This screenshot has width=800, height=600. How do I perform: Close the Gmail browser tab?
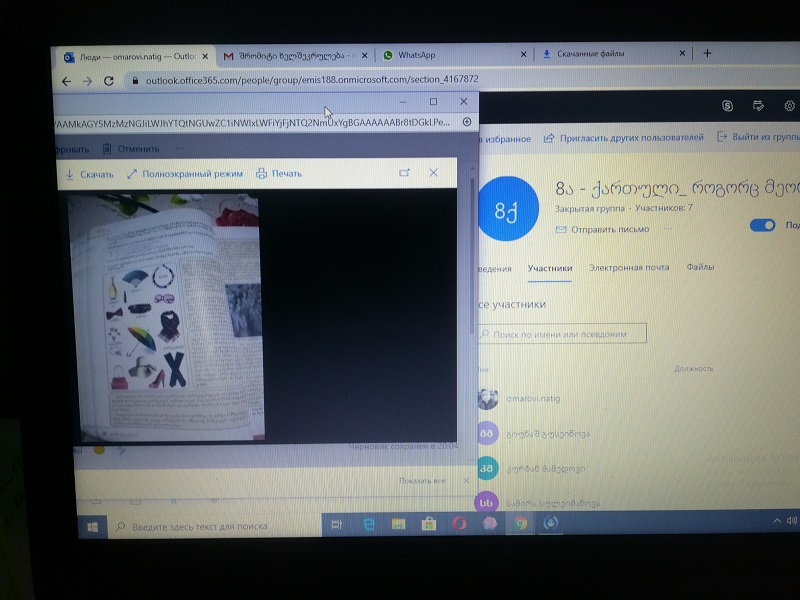364,56
